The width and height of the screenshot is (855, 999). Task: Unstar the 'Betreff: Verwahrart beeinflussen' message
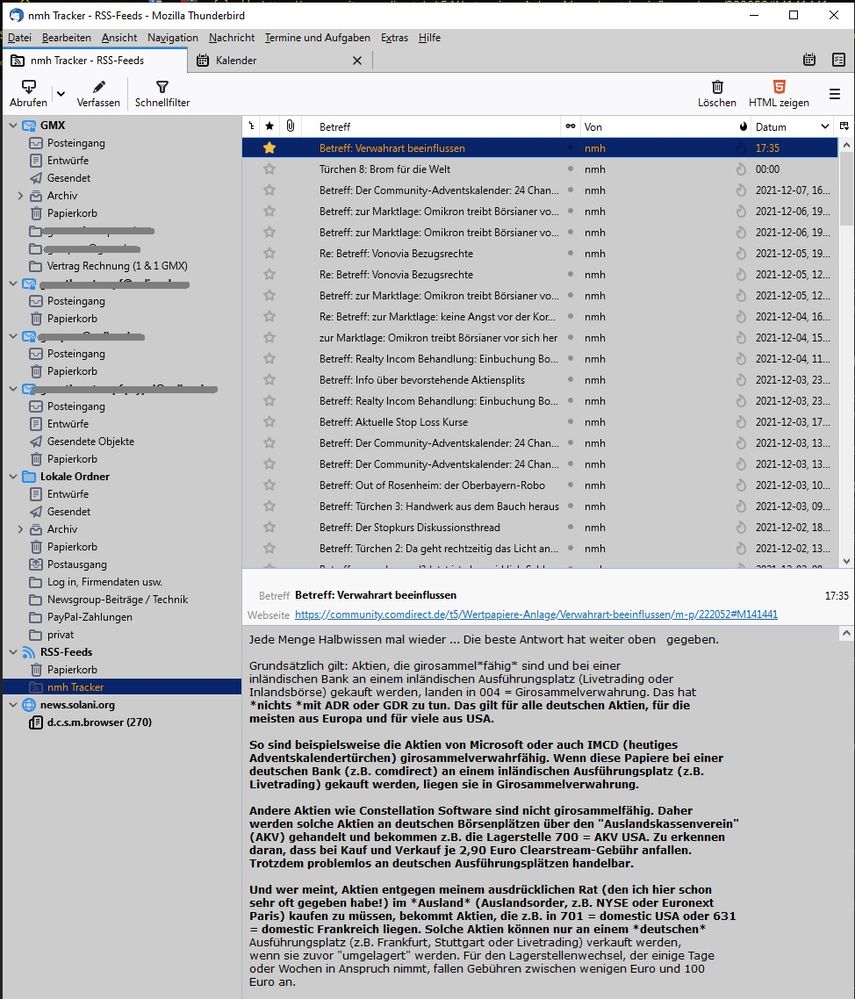click(x=269, y=148)
